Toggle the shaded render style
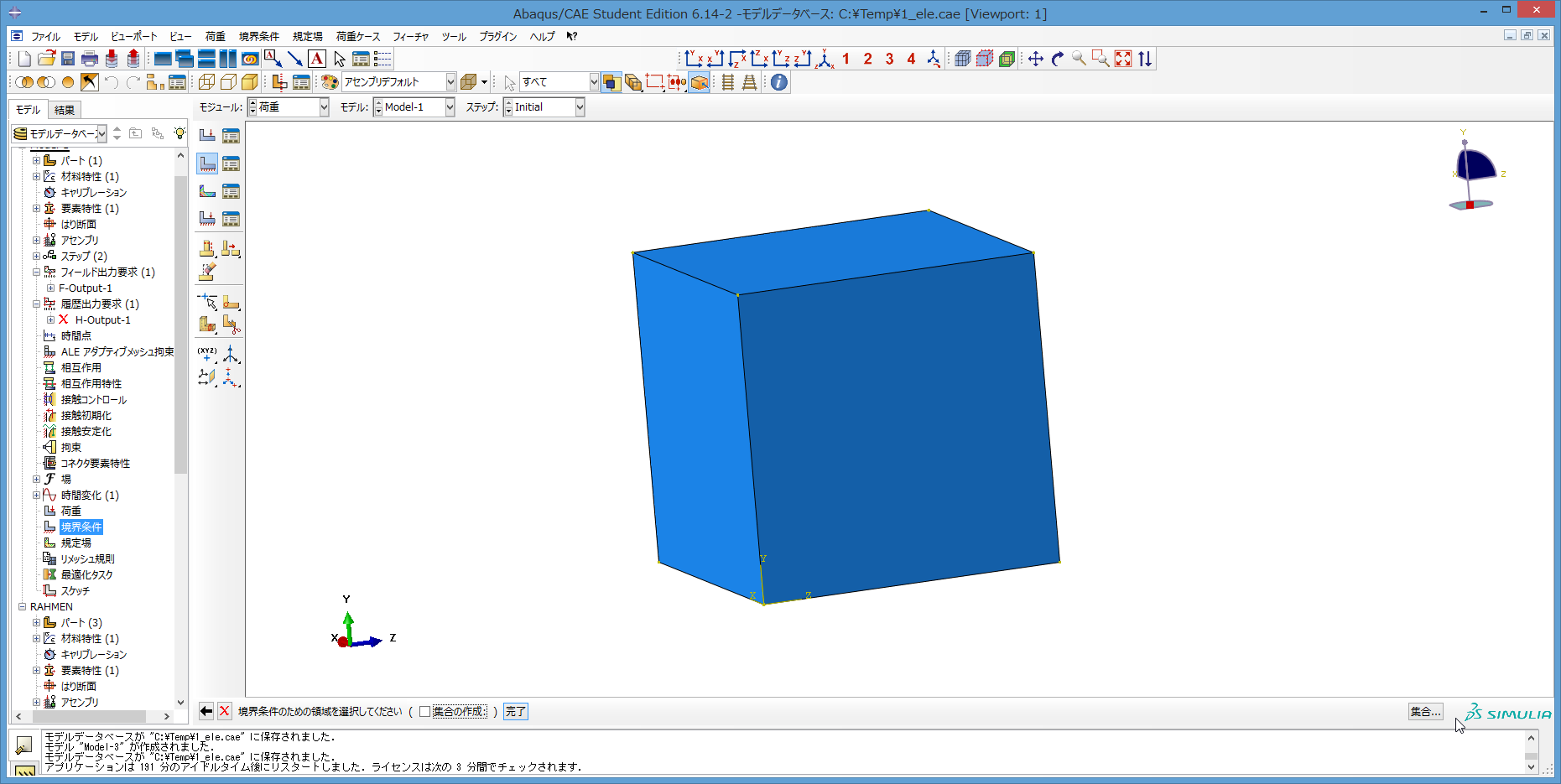Viewport: 1561px width, 784px height. pos(250,82)
